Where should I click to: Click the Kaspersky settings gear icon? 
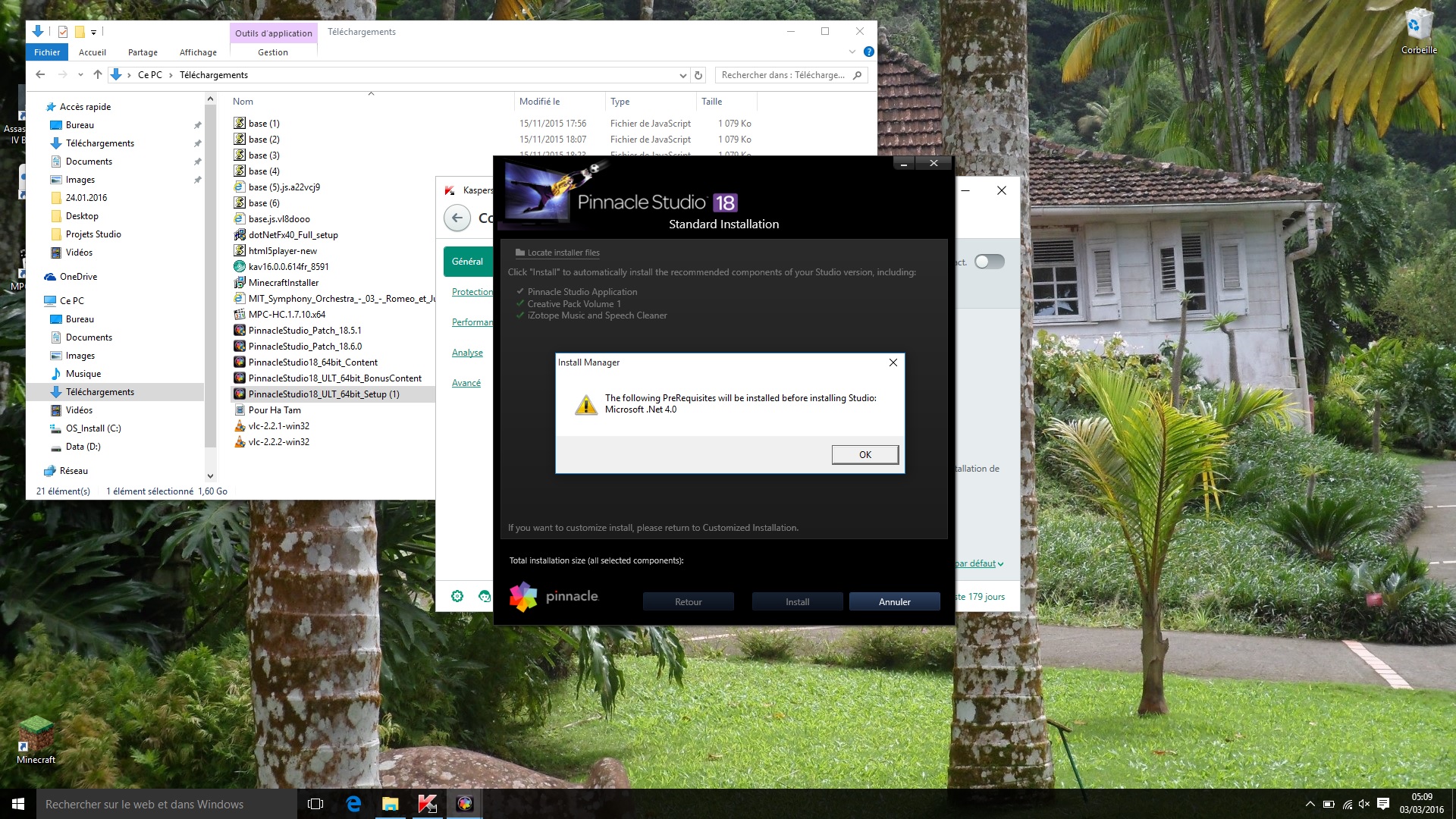(457, 596)
